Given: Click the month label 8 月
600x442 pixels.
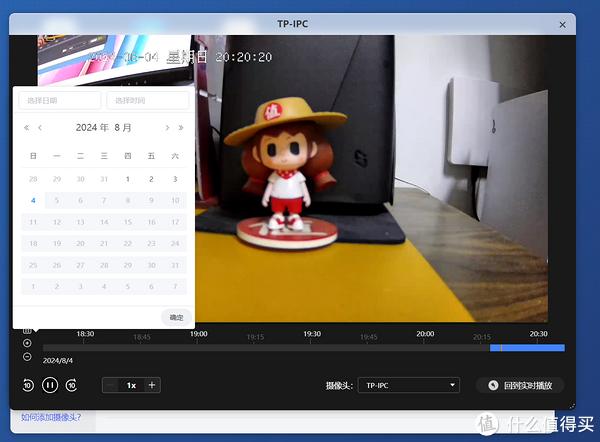Looking at the screenshot, I should [x=123, y=127].
